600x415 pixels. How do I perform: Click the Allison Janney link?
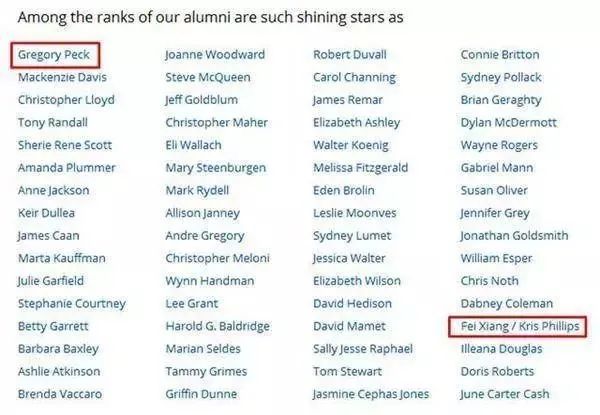[205, 213]
